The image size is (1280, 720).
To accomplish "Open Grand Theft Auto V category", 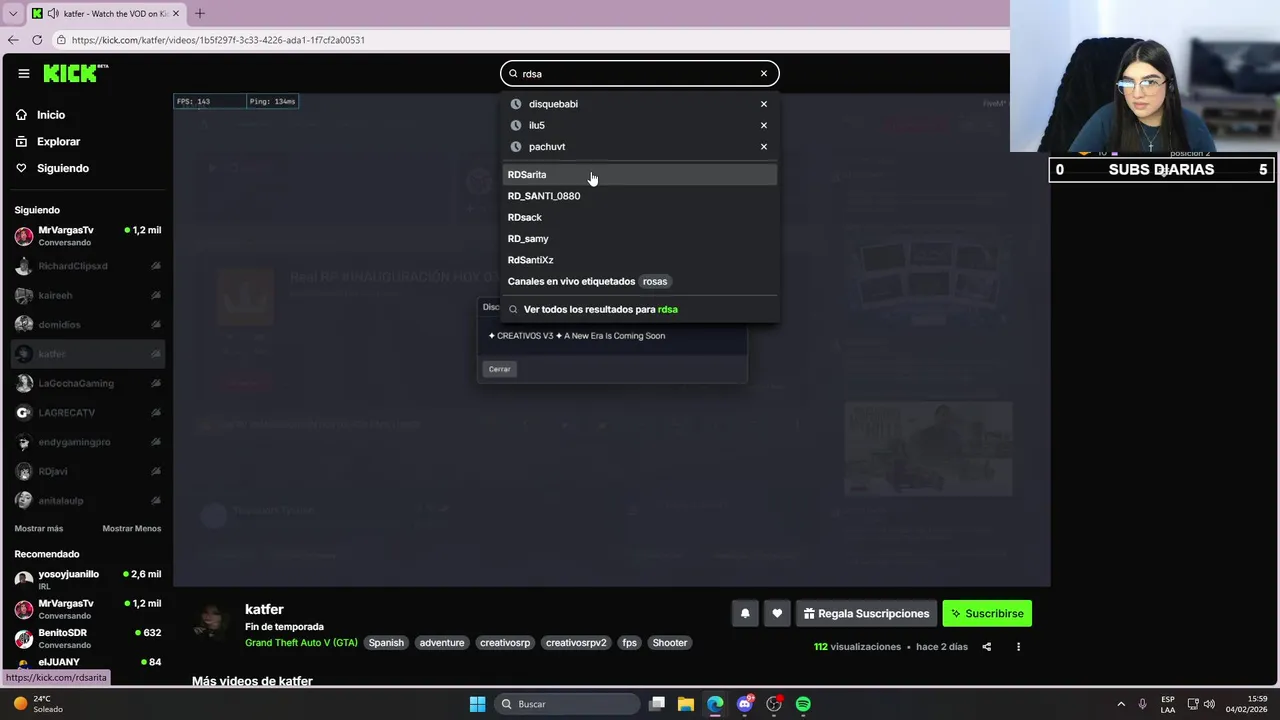I will [x=301, y=643].
